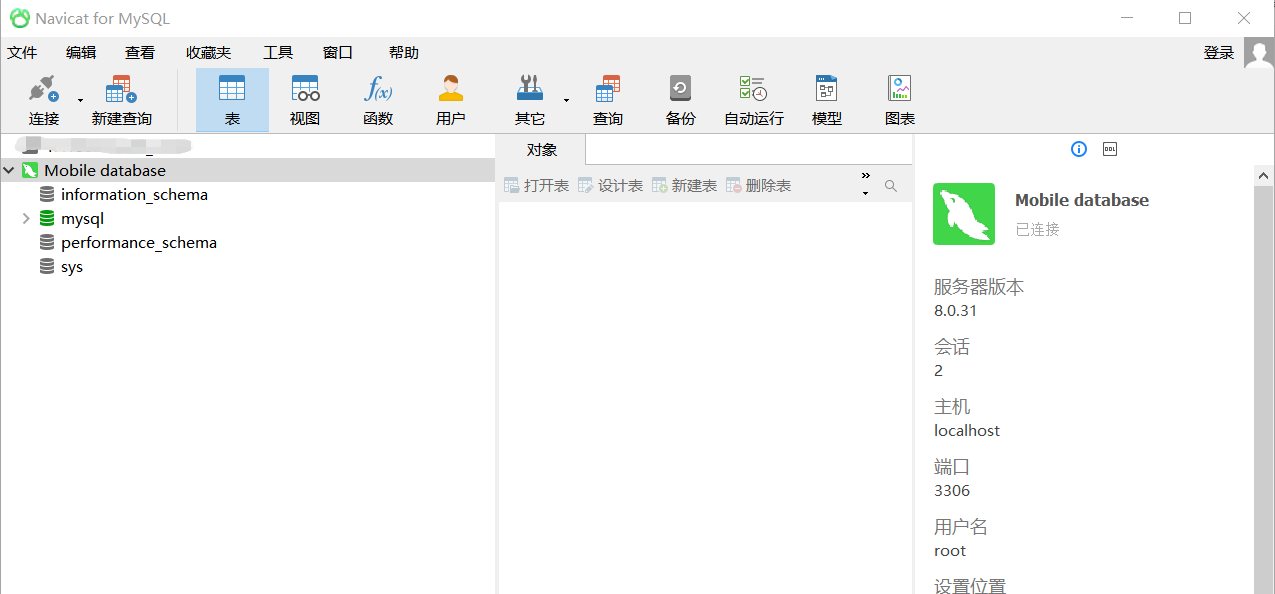Open the Connection dropdown arrow
The image size is (1275, 594).
click(x=80, y=100)
